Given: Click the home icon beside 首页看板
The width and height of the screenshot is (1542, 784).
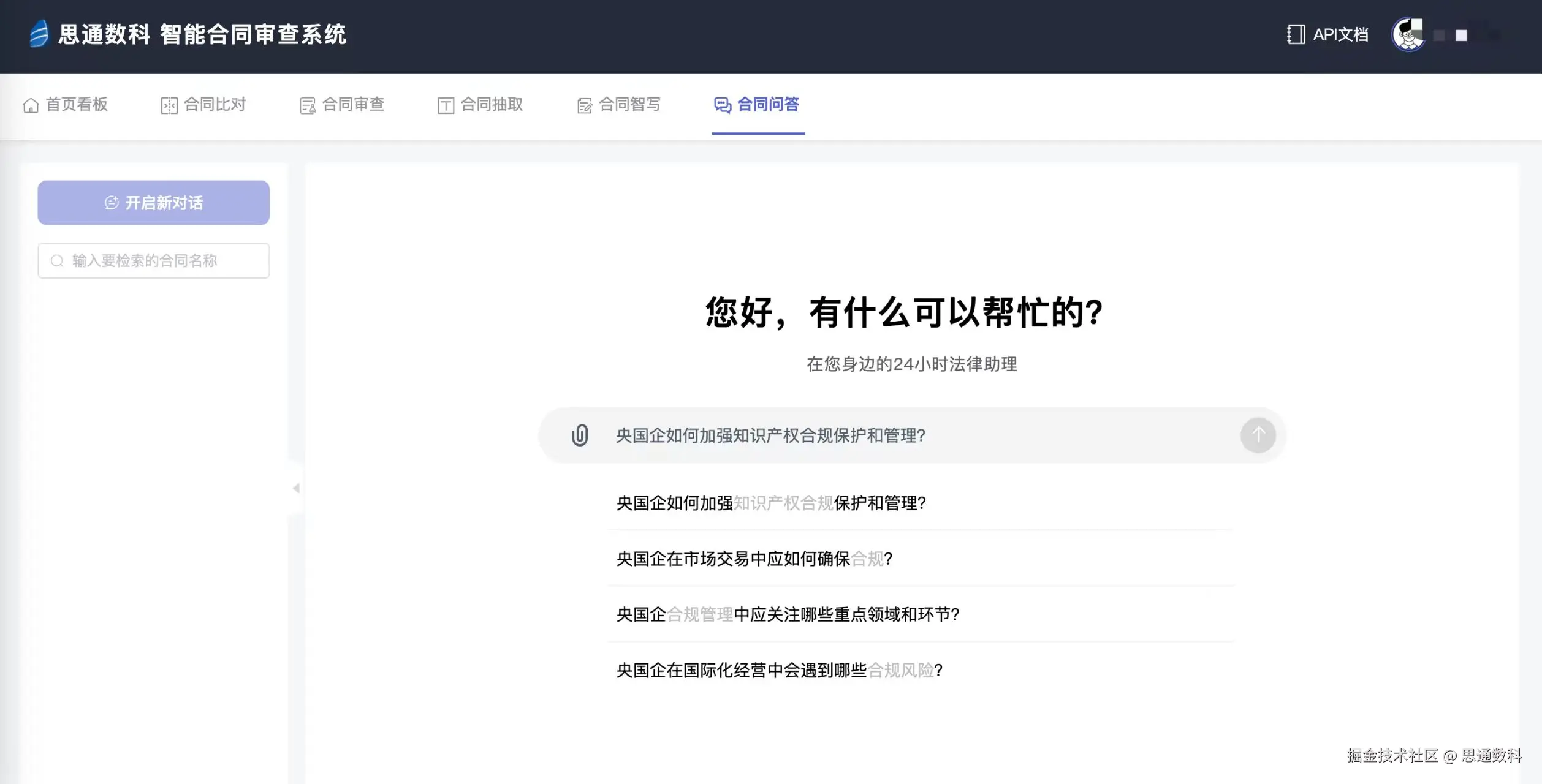Looking at the screenshot, I should (31, 105).
